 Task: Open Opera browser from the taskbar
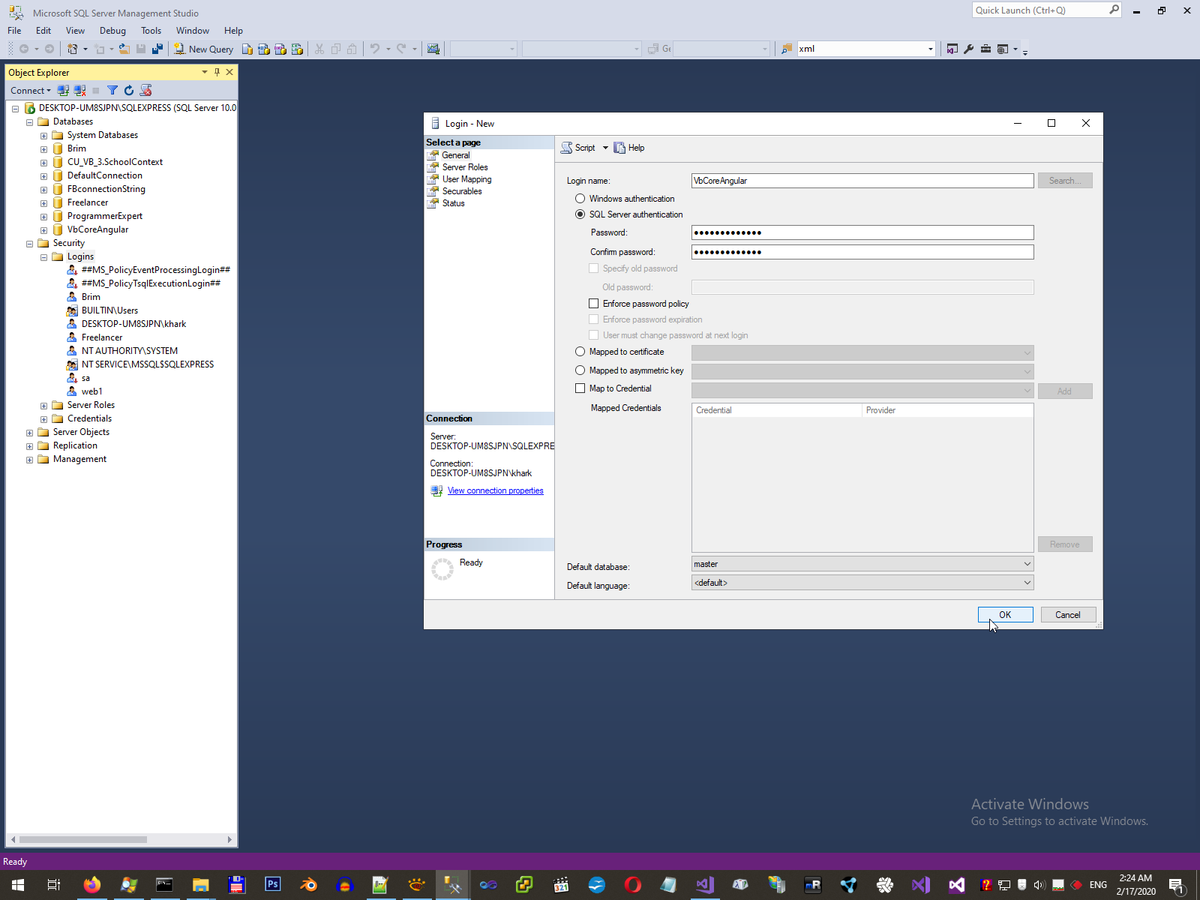[x=632, y=885]
